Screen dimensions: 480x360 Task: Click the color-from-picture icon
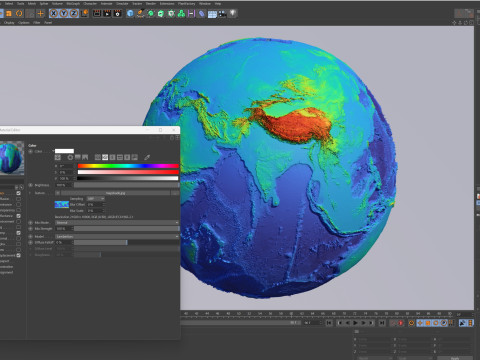pos(85,157)
